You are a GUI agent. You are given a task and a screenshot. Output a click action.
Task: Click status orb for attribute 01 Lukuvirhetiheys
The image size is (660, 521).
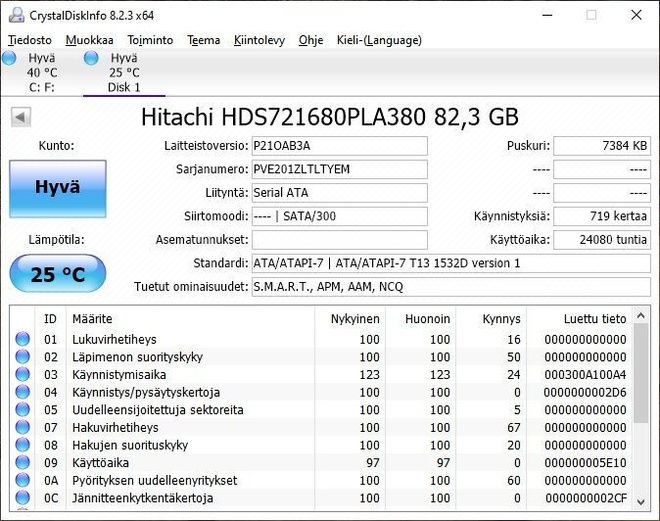pos(23,339)
